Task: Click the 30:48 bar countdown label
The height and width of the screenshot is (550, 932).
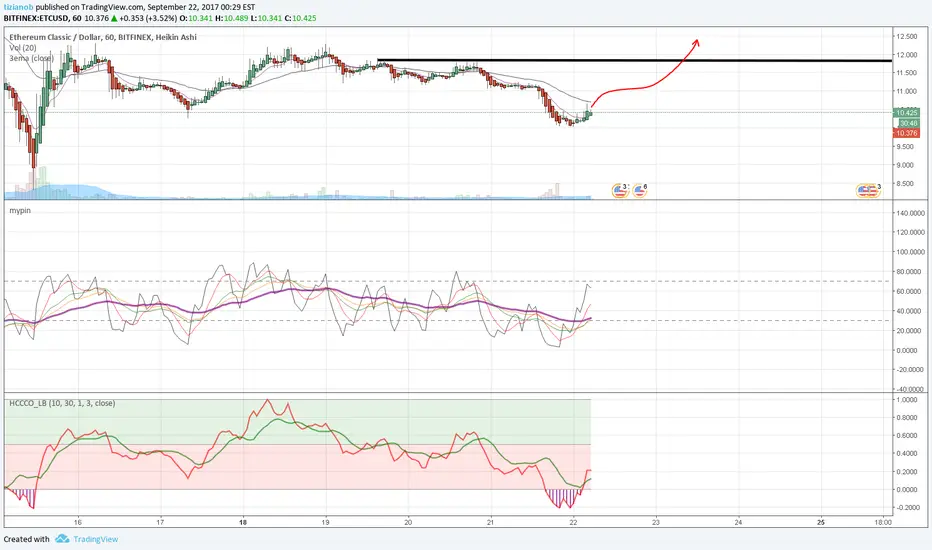Action: click(x=908, y=123)
